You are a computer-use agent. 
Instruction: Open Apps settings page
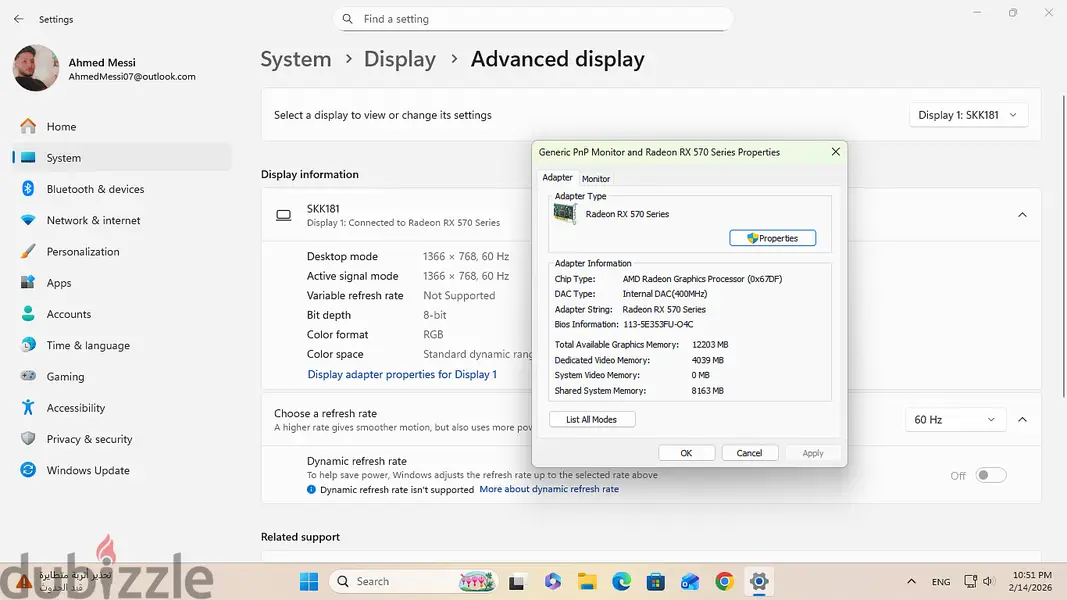point(122,283)
